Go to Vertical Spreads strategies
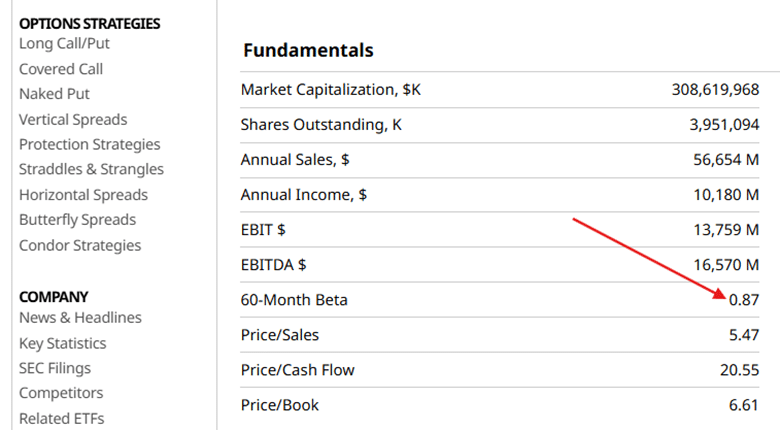780x430 pixels. [x=73, y=119]
